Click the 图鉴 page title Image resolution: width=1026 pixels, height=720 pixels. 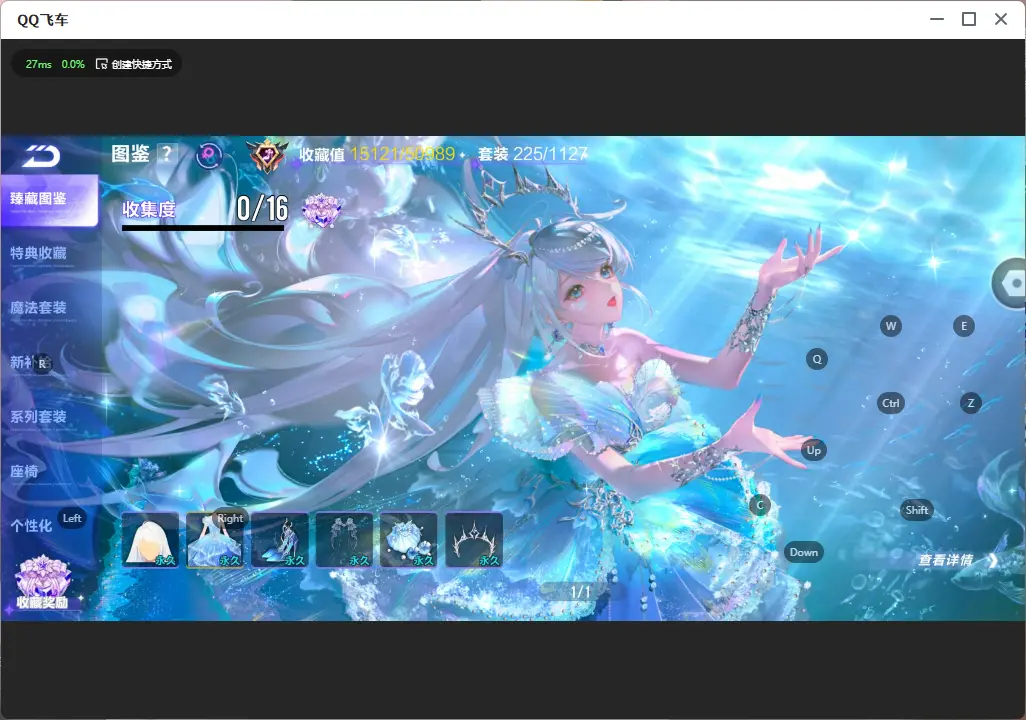pos(131,154)
